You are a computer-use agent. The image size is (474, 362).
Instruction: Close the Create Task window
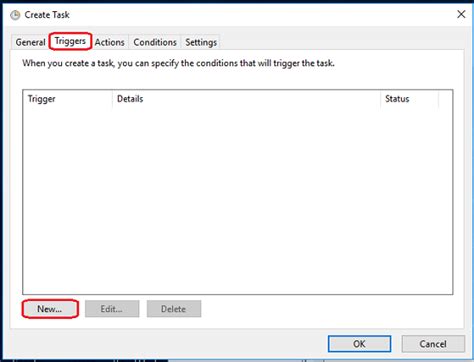pyautogui.click(x=461, y=14)
